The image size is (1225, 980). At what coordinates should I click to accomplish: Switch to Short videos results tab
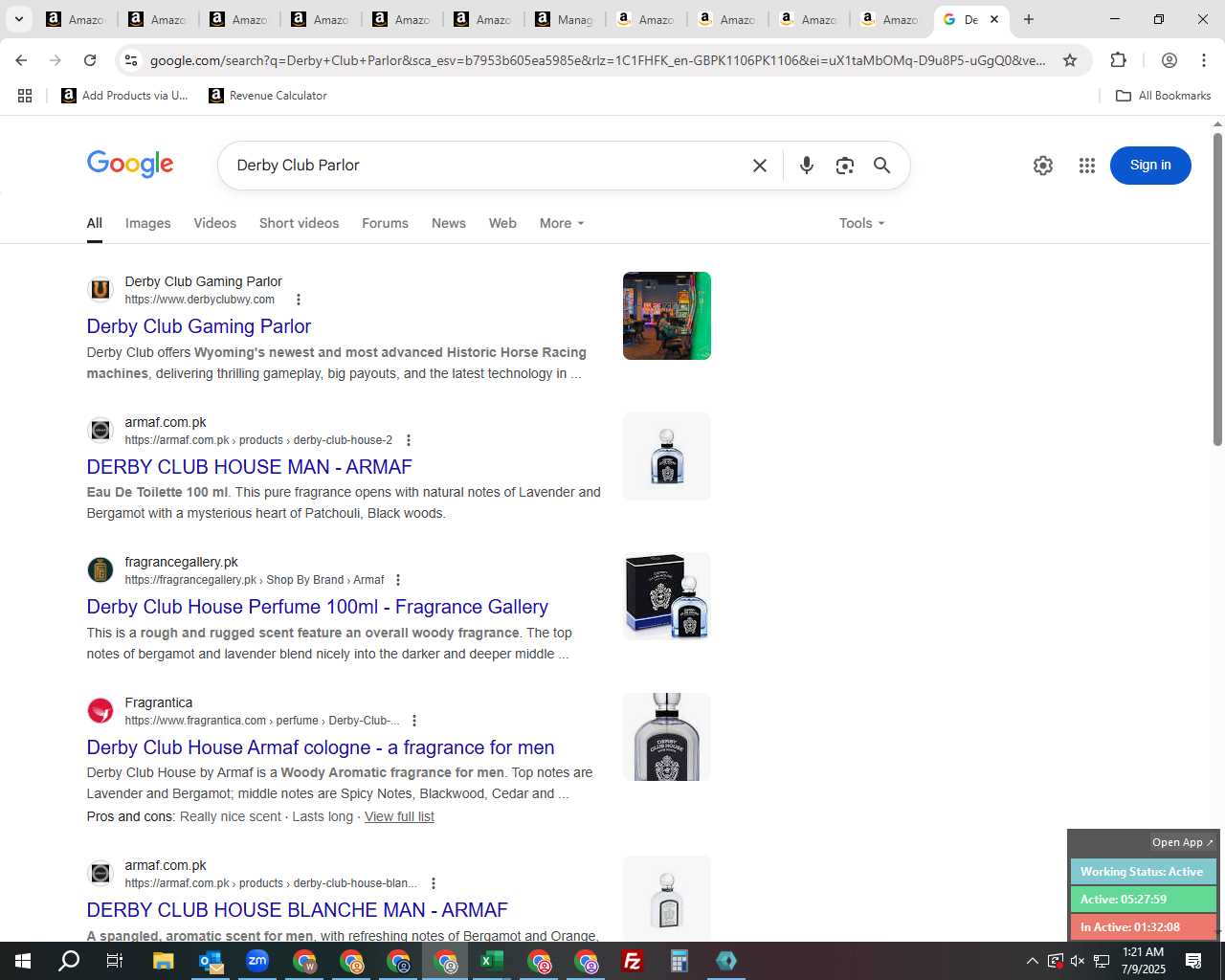coord(300,223)
